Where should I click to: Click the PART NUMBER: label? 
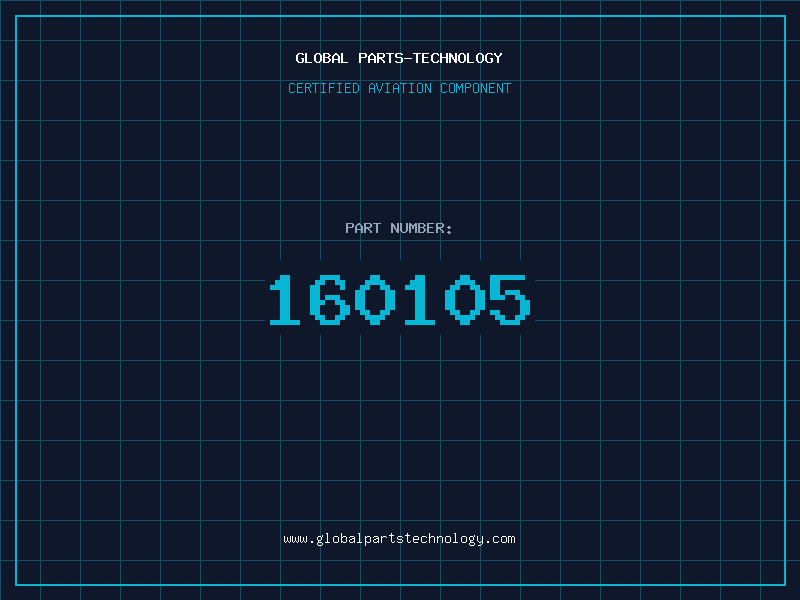coord(398,228)
